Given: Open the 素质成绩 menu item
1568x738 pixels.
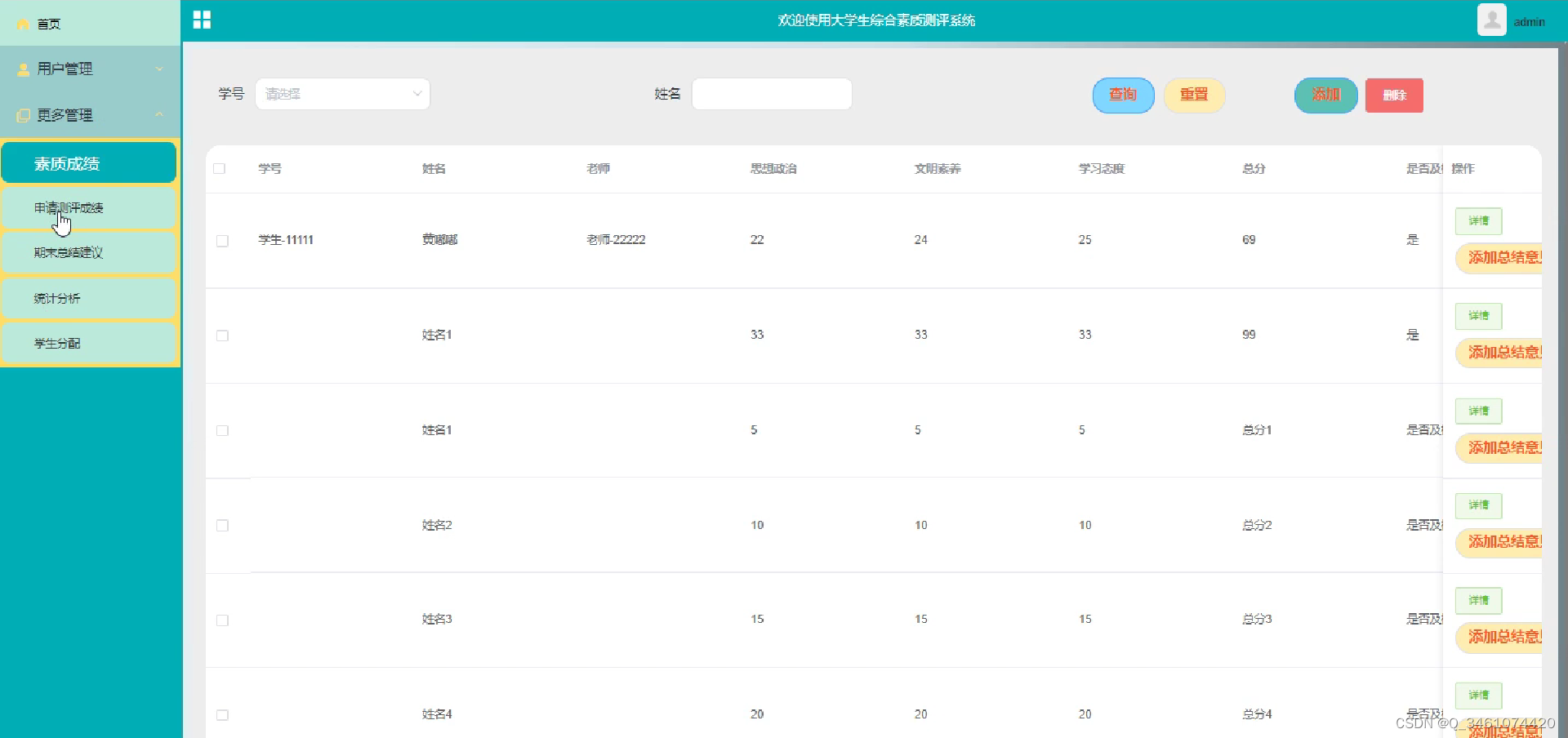Looking at the screenshot, I should point(89,163).
